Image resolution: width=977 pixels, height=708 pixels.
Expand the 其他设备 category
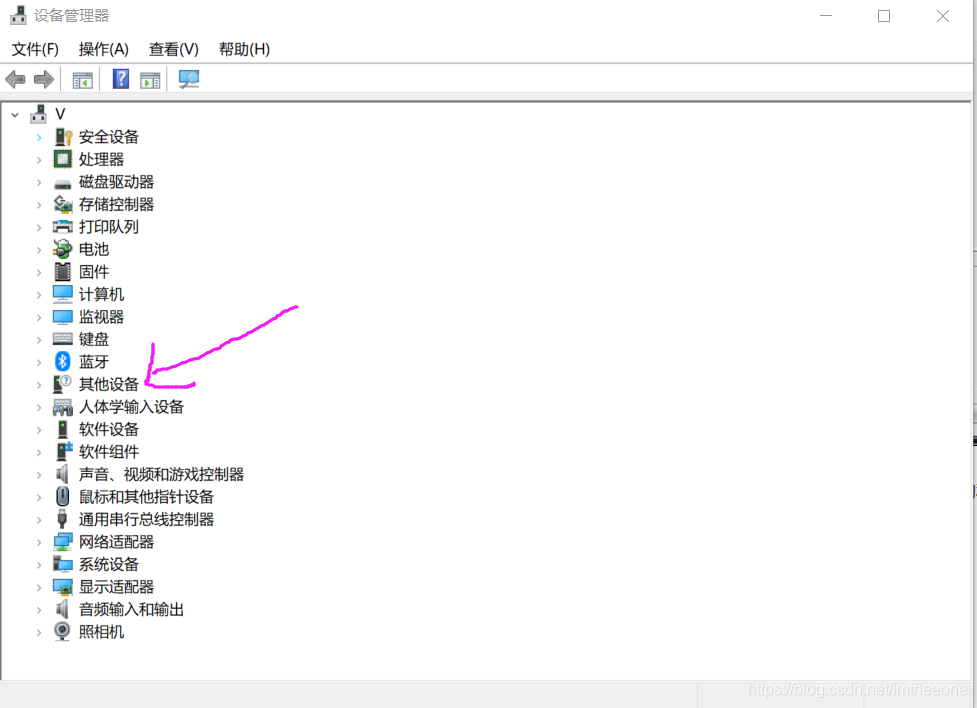[39, 385]
